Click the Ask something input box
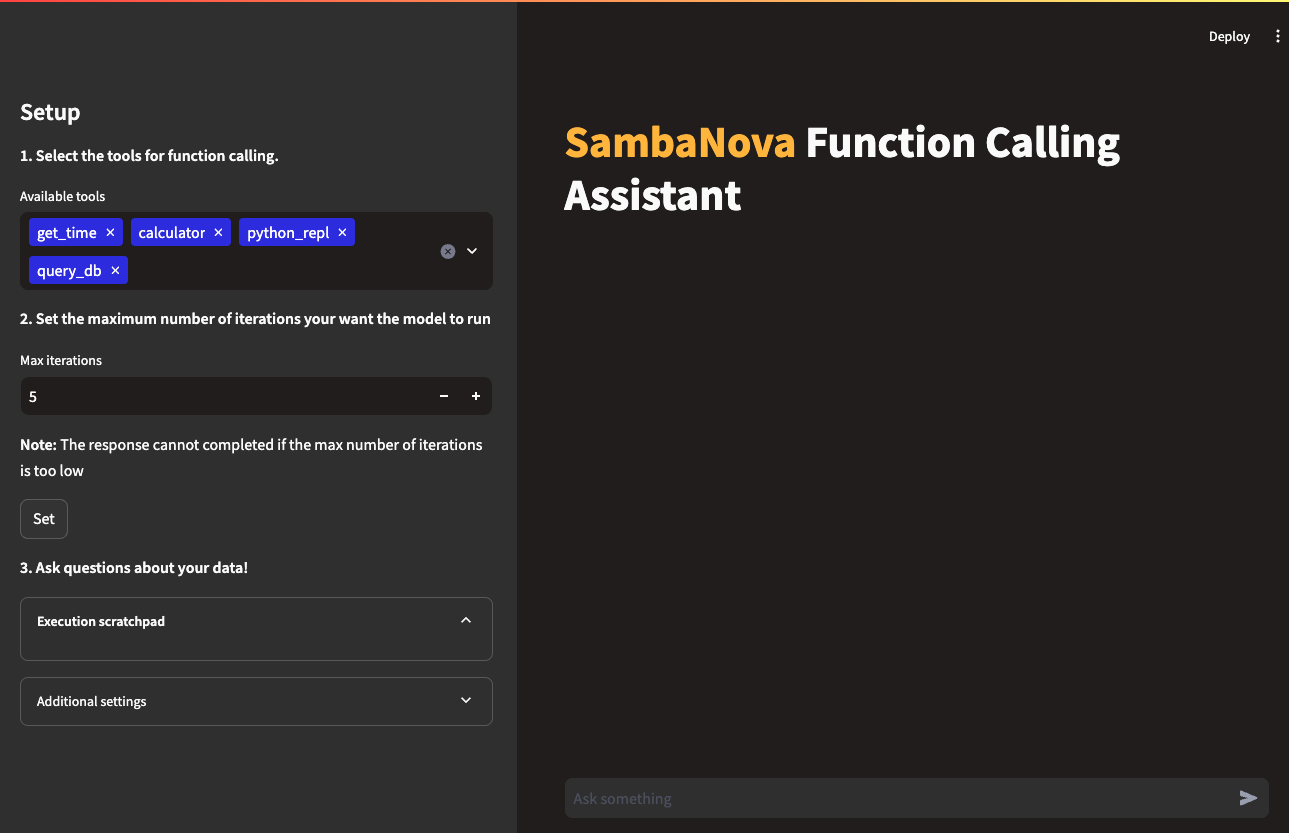The image size is (1289, 833). coord(900,798)
